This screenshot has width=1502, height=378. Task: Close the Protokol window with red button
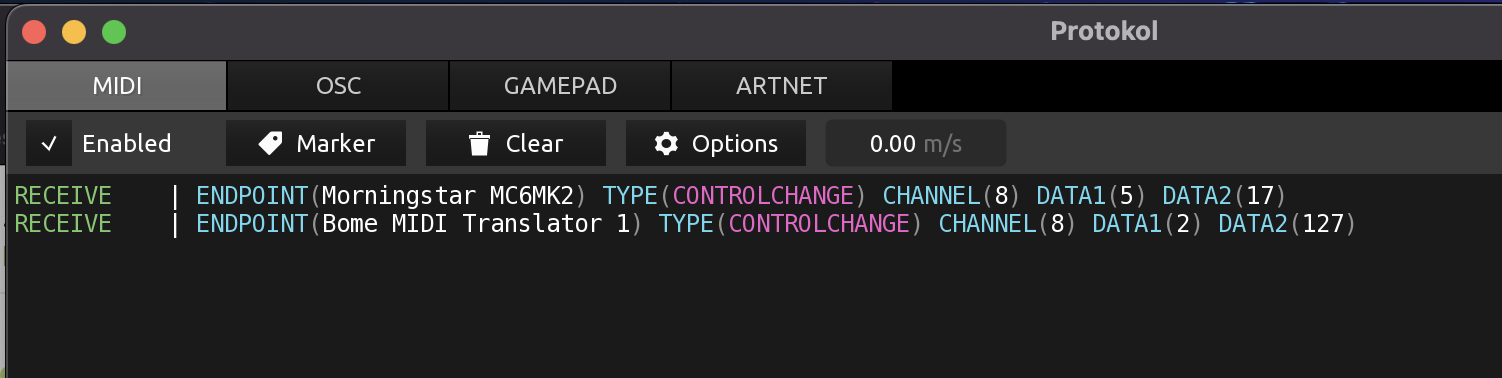coord(34,32)
